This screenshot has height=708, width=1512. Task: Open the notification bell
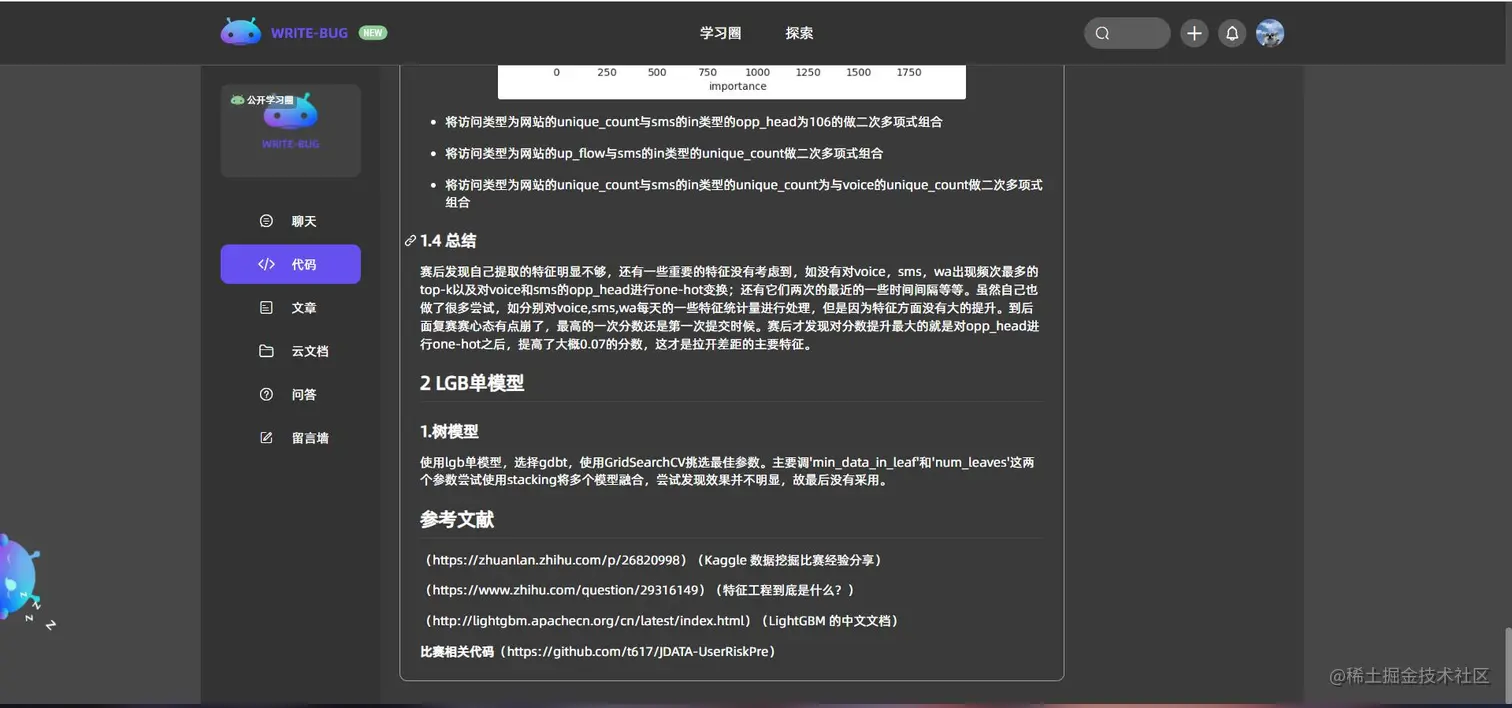(x=1232, y=33)
